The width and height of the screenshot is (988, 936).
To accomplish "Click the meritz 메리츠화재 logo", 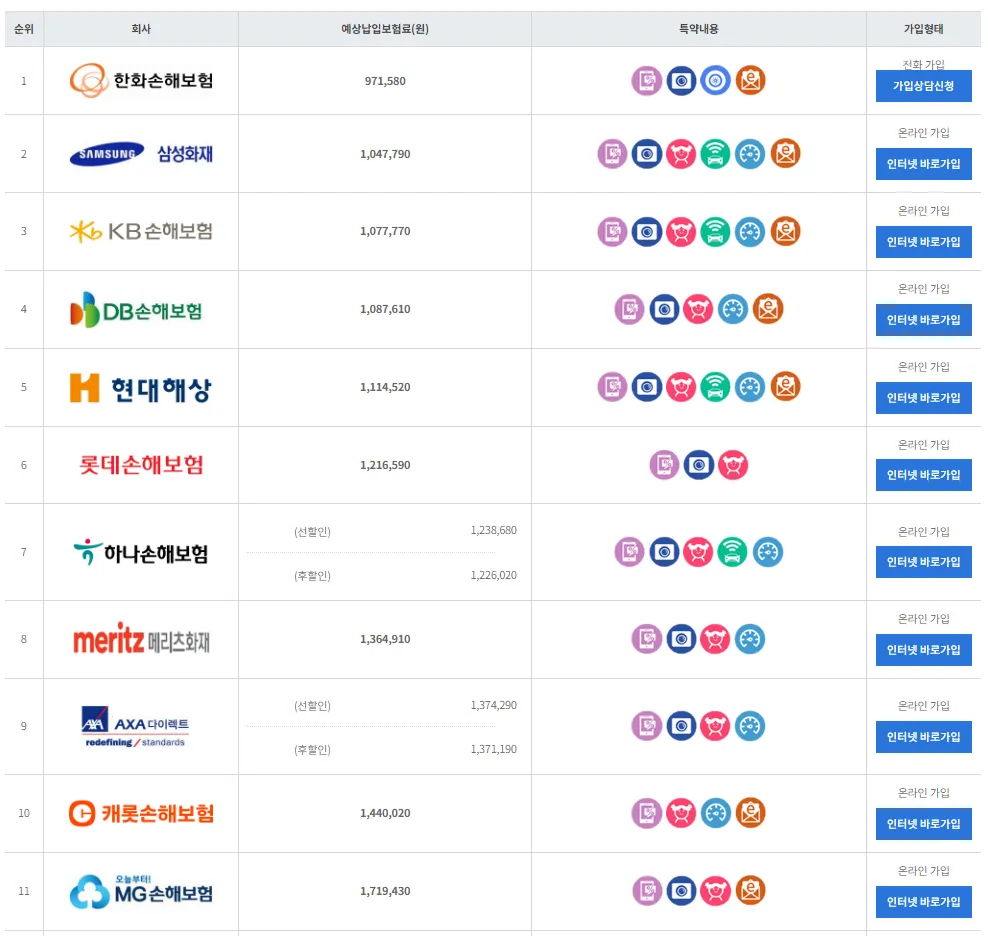I will (142, 640).
